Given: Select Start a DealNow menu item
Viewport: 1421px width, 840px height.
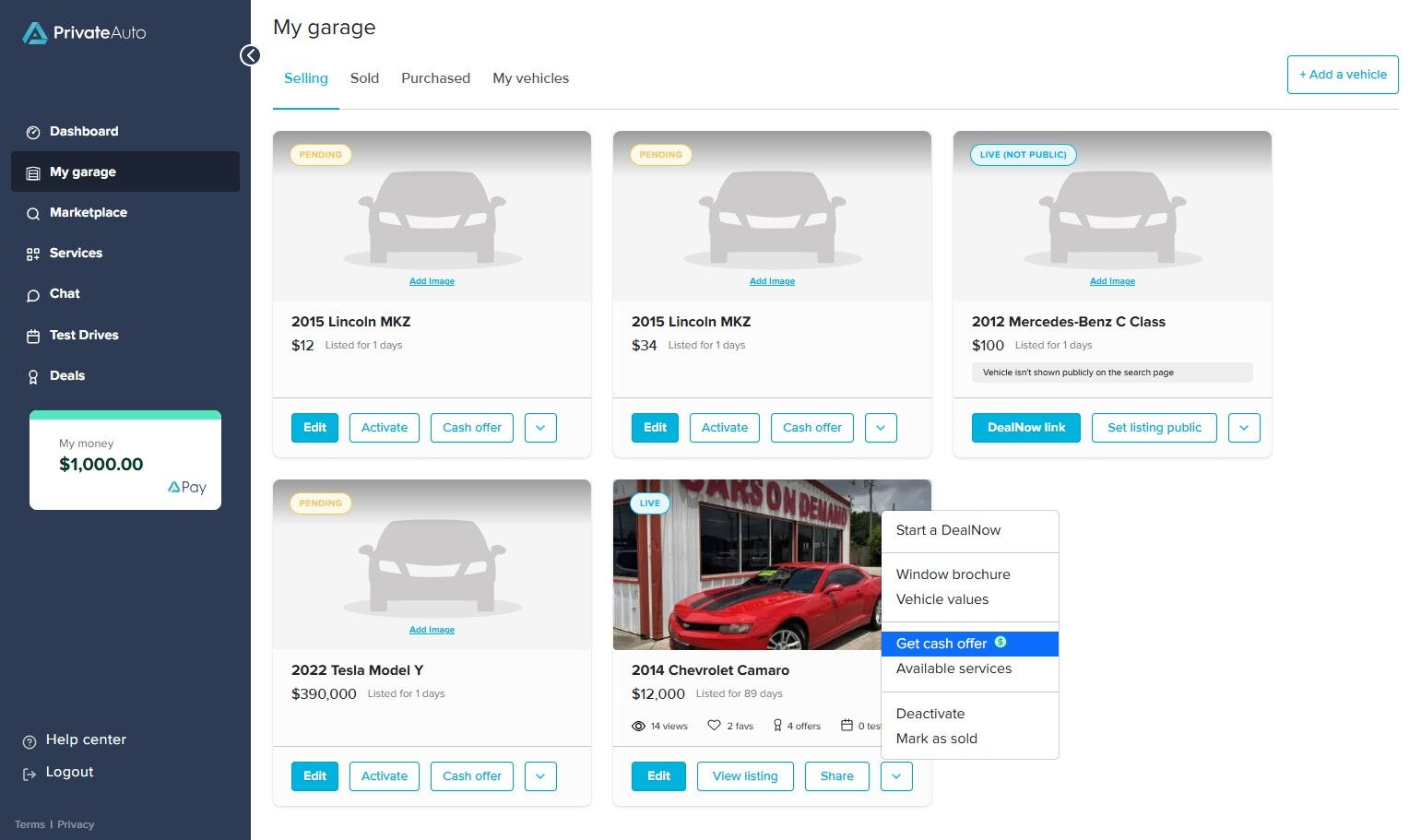Looking at the screenshot, I should click(x=970, y=530).
